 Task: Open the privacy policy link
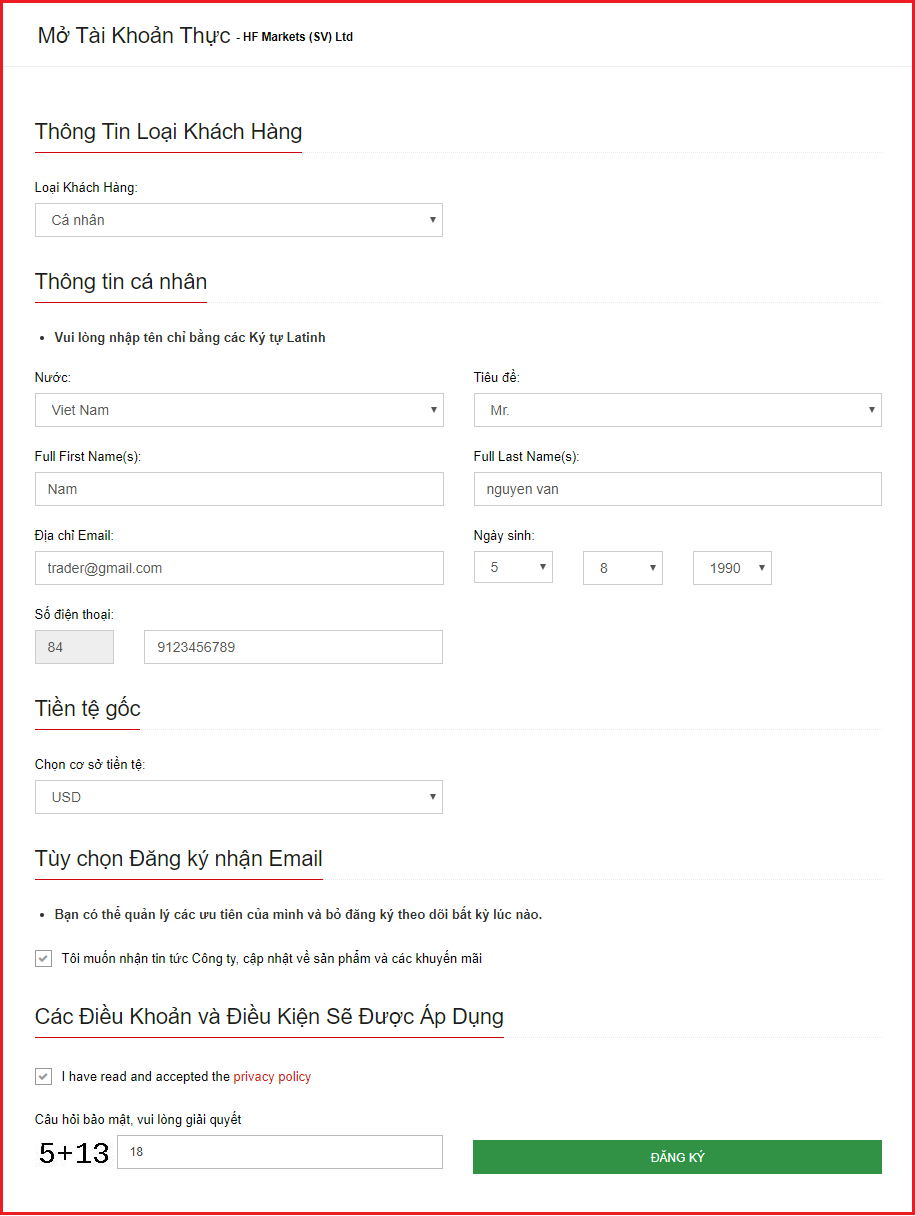click(272, 1077)
